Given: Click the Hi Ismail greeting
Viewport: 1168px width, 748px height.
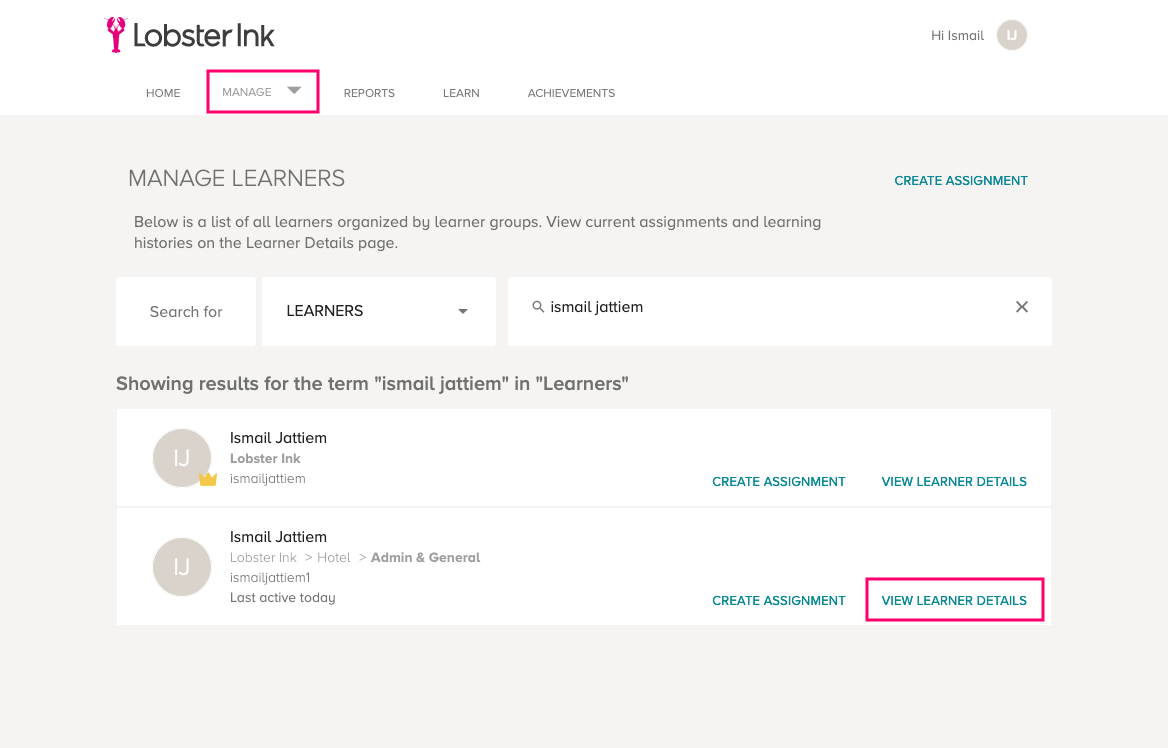Looking at the screenshot, I should (x=957, y=35).
